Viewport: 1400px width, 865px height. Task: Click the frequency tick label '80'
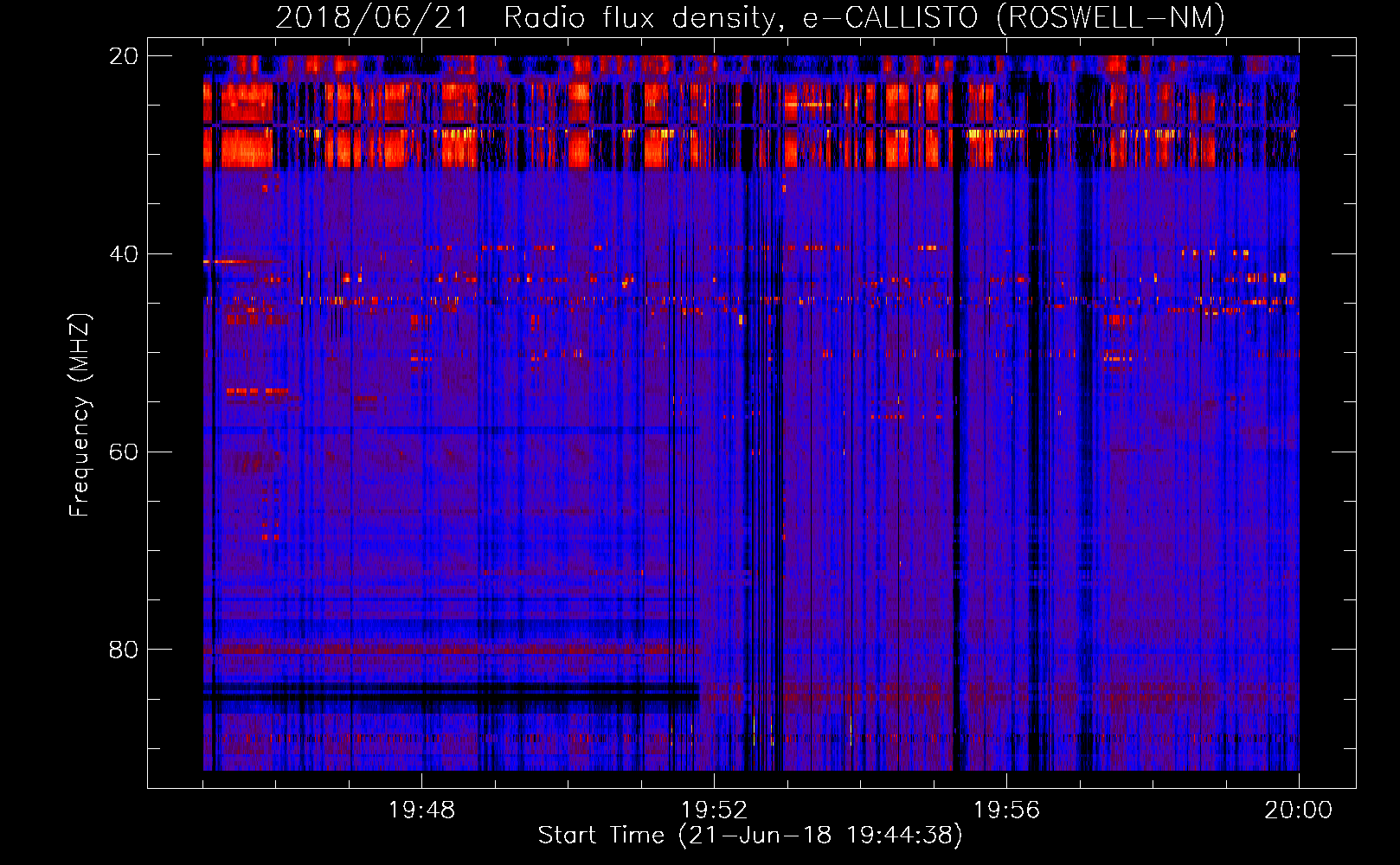tap(124, 650)
